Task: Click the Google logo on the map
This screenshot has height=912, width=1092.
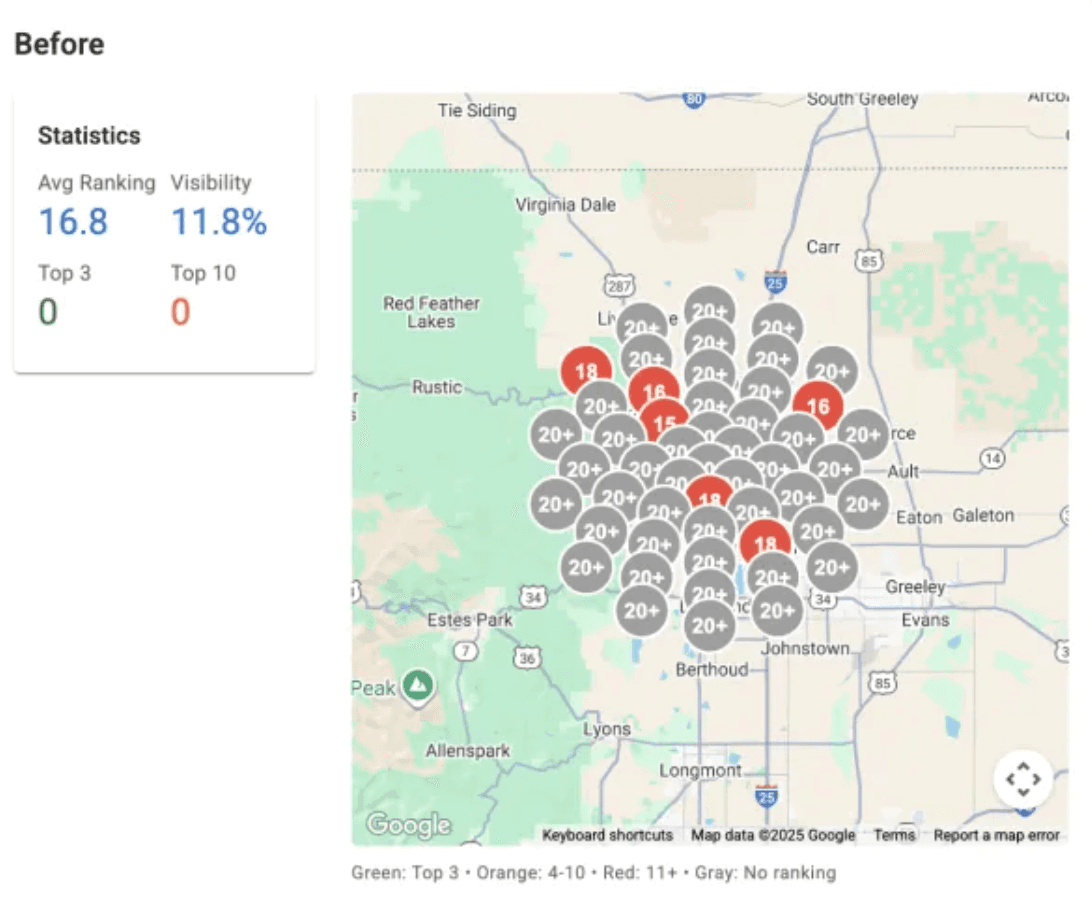Action: [x=408, y=826]
